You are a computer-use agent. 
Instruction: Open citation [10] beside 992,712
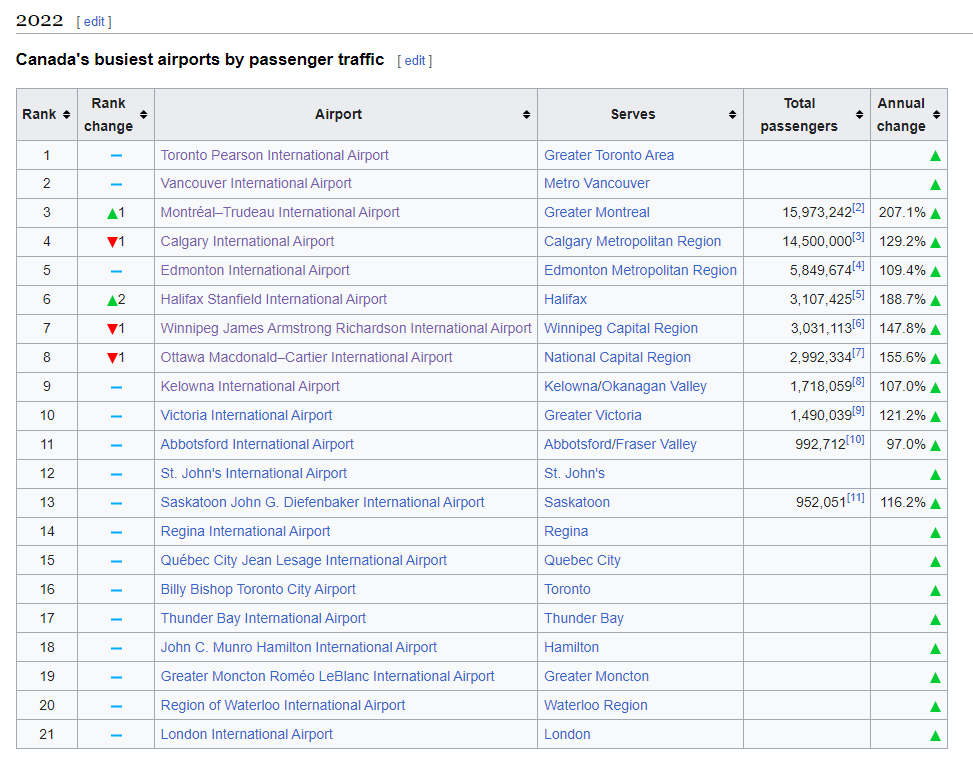coord(855,440)
